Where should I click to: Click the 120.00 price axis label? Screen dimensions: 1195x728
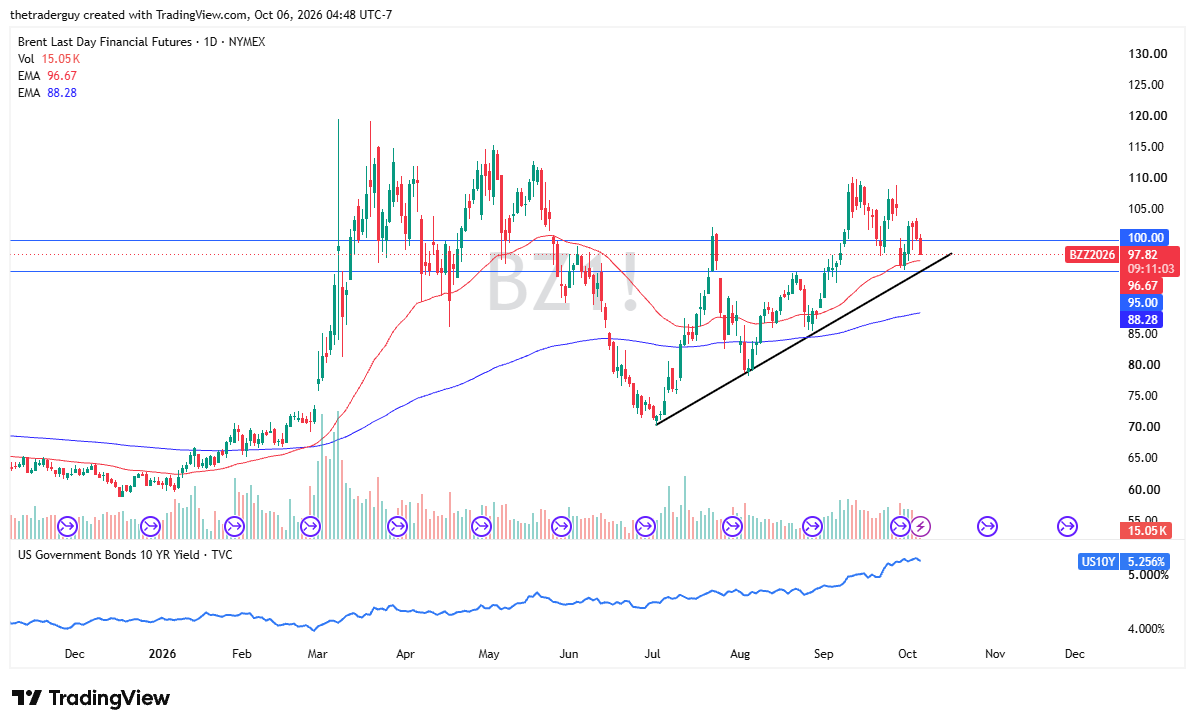click(x=1147, y=116)
